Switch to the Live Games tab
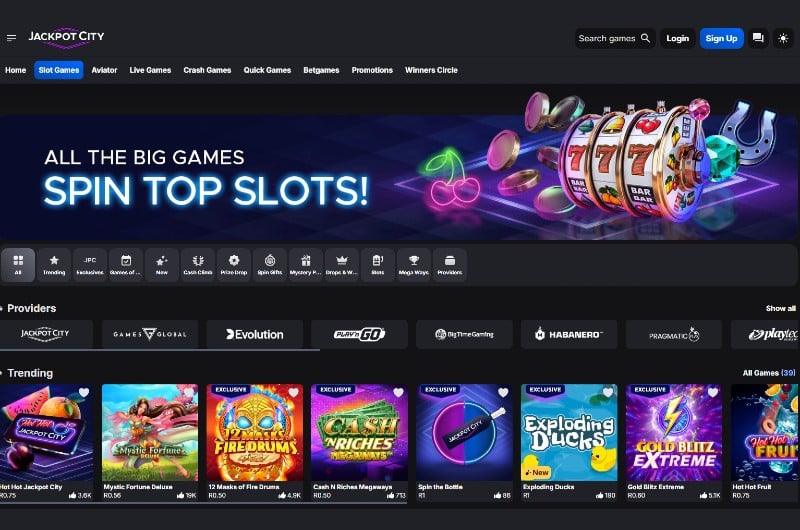 pos(150,70)
